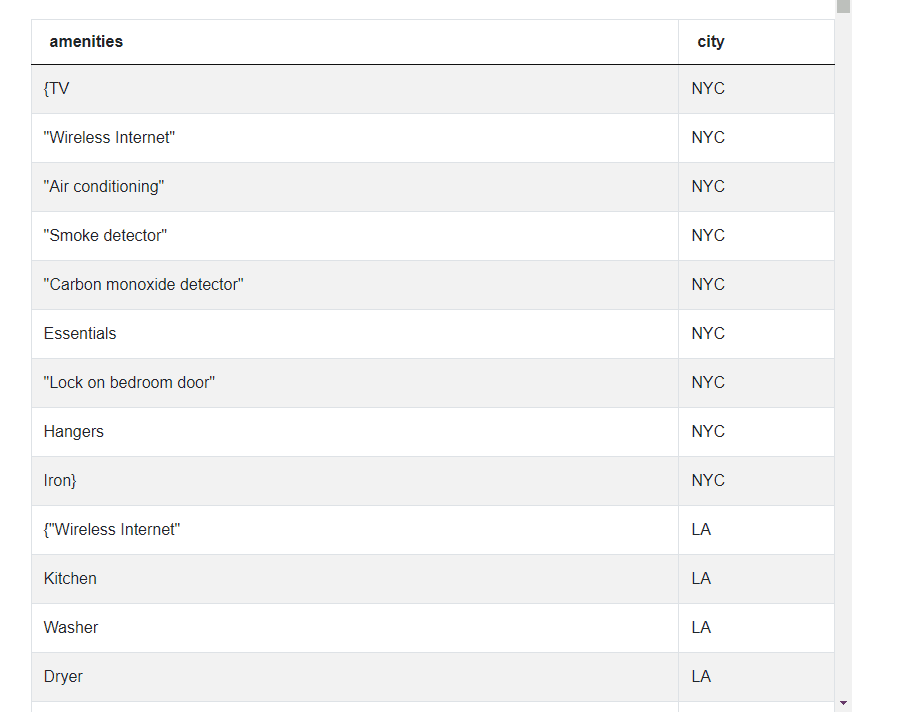This screenshot has width=900, height=712.
Task: Click the amenities column header
Action: [x=86, y=41]
